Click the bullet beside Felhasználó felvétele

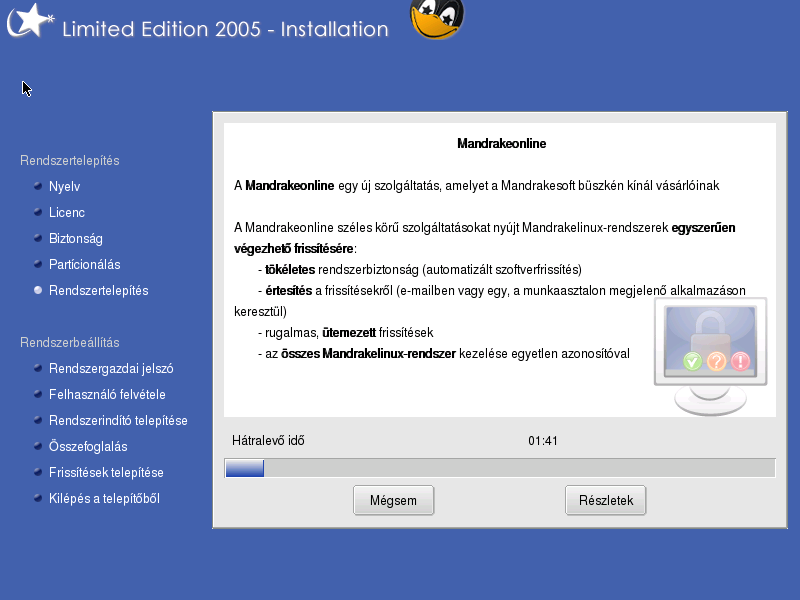point(38,394)
